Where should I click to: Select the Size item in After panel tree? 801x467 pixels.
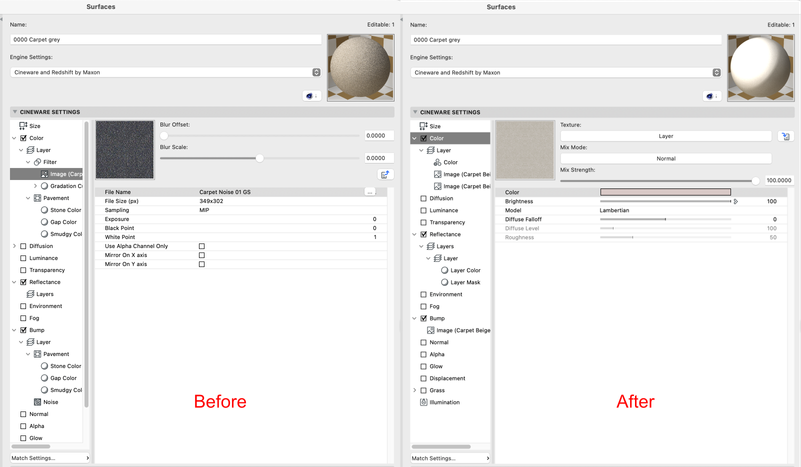430,126
